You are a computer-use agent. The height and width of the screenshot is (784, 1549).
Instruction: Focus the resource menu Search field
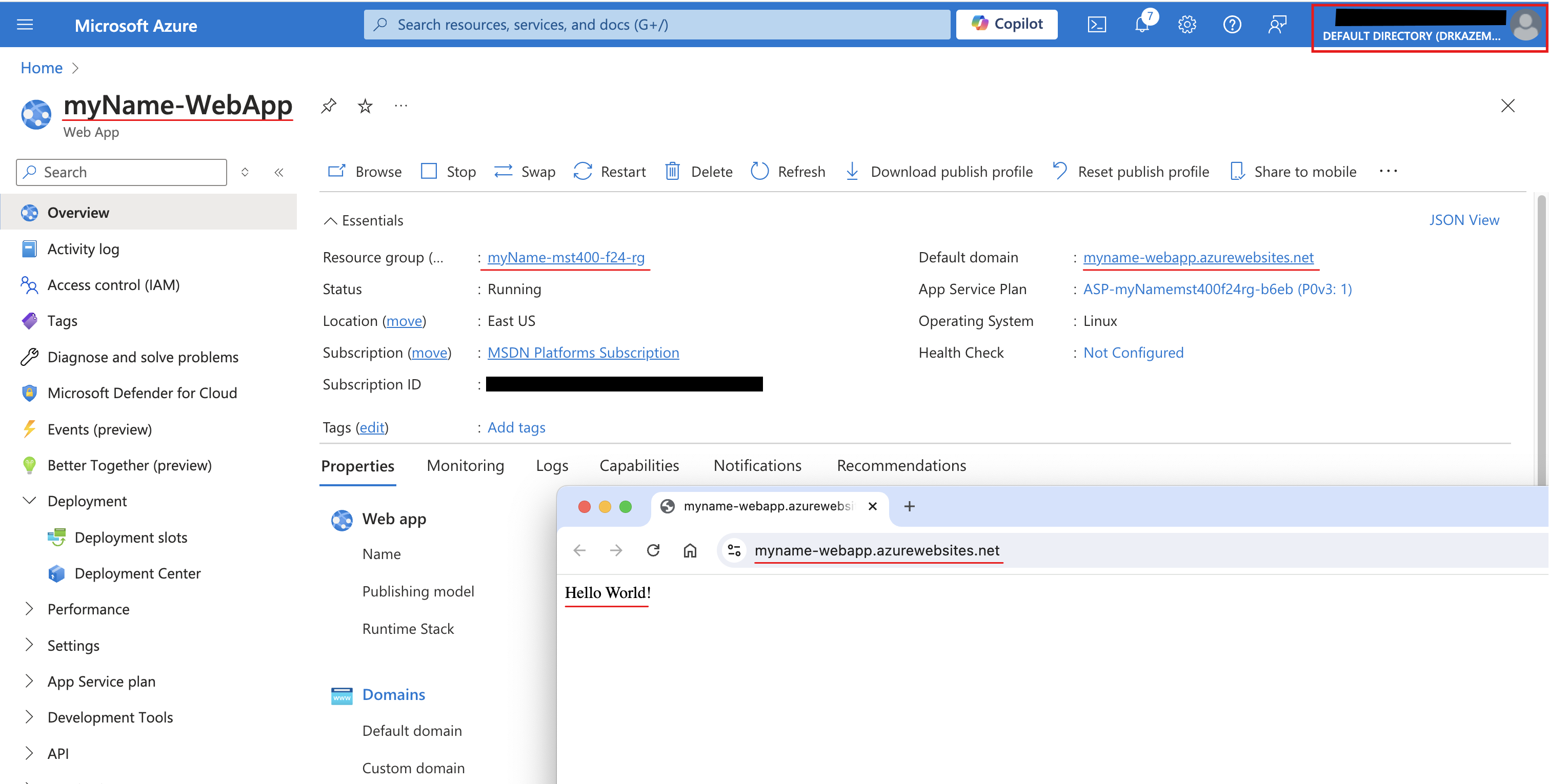tap(122, 172)
